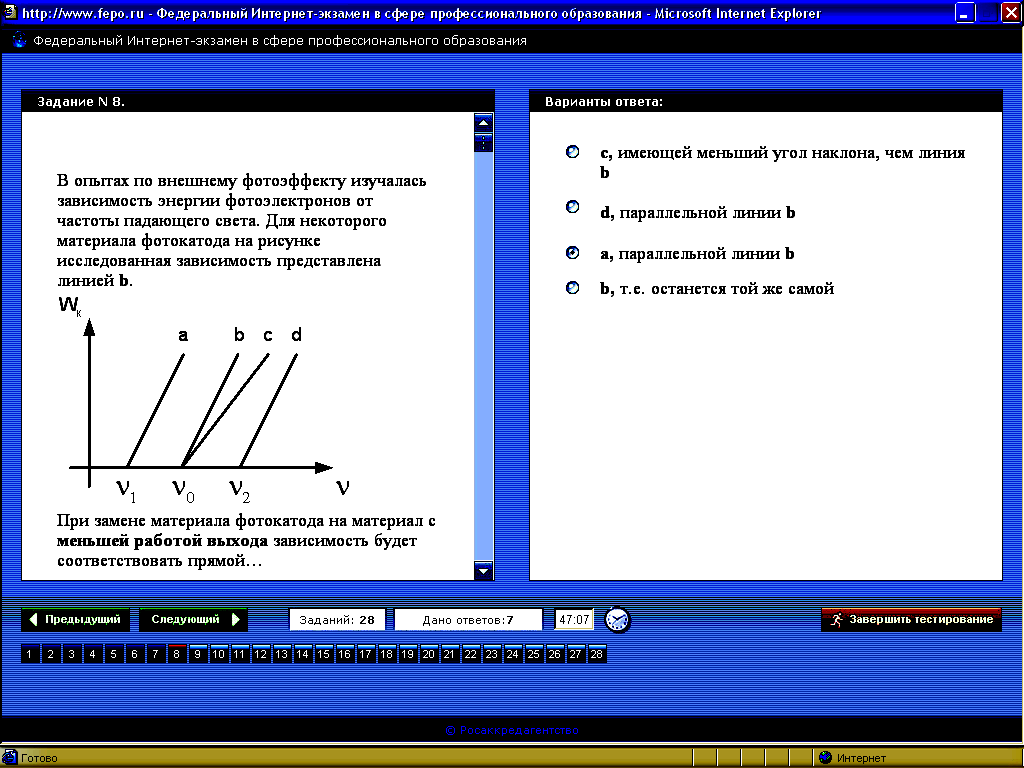Click the scroll up arrow of question panel
Viewport: 1024px width, 768px height.
point(483,122)
